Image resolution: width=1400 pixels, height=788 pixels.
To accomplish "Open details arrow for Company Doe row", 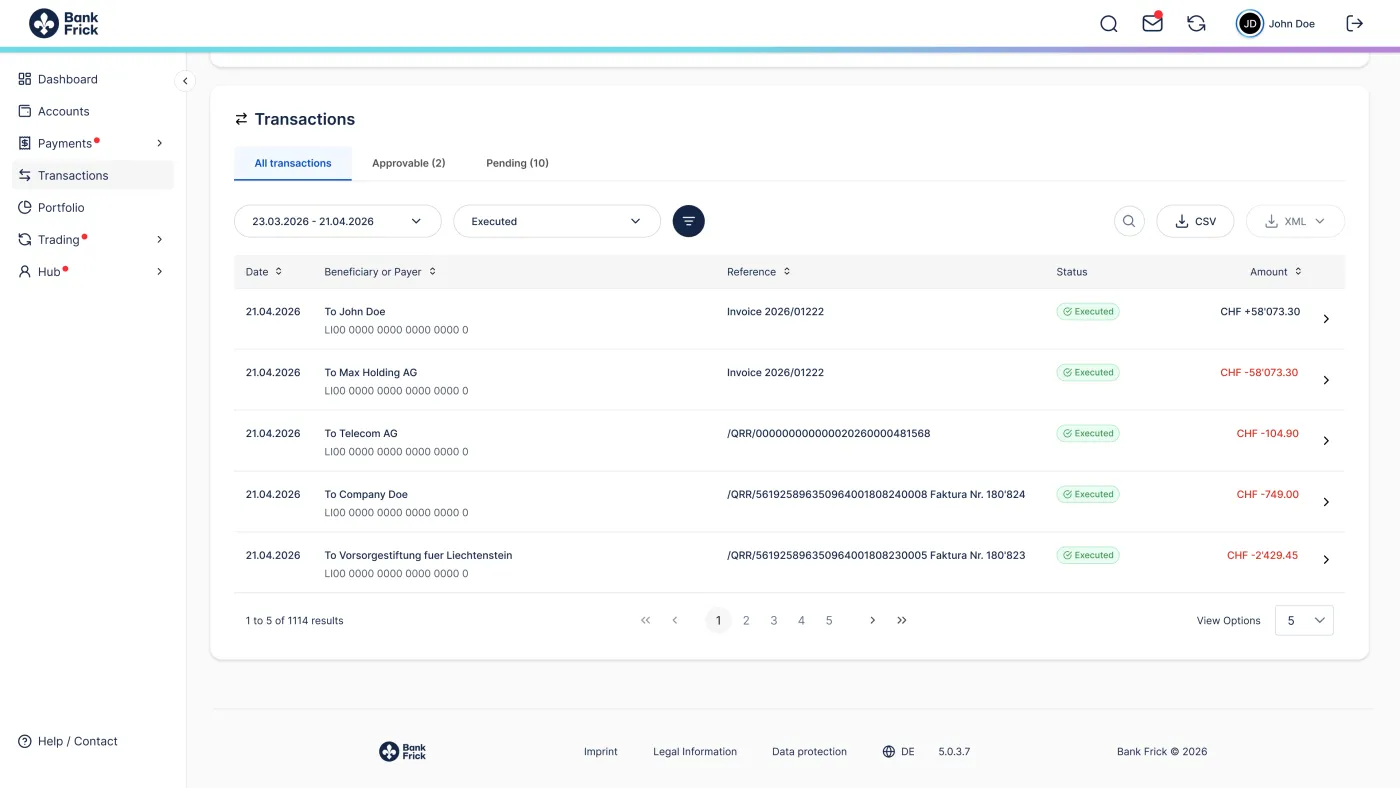I will (x=1326, y=502).
